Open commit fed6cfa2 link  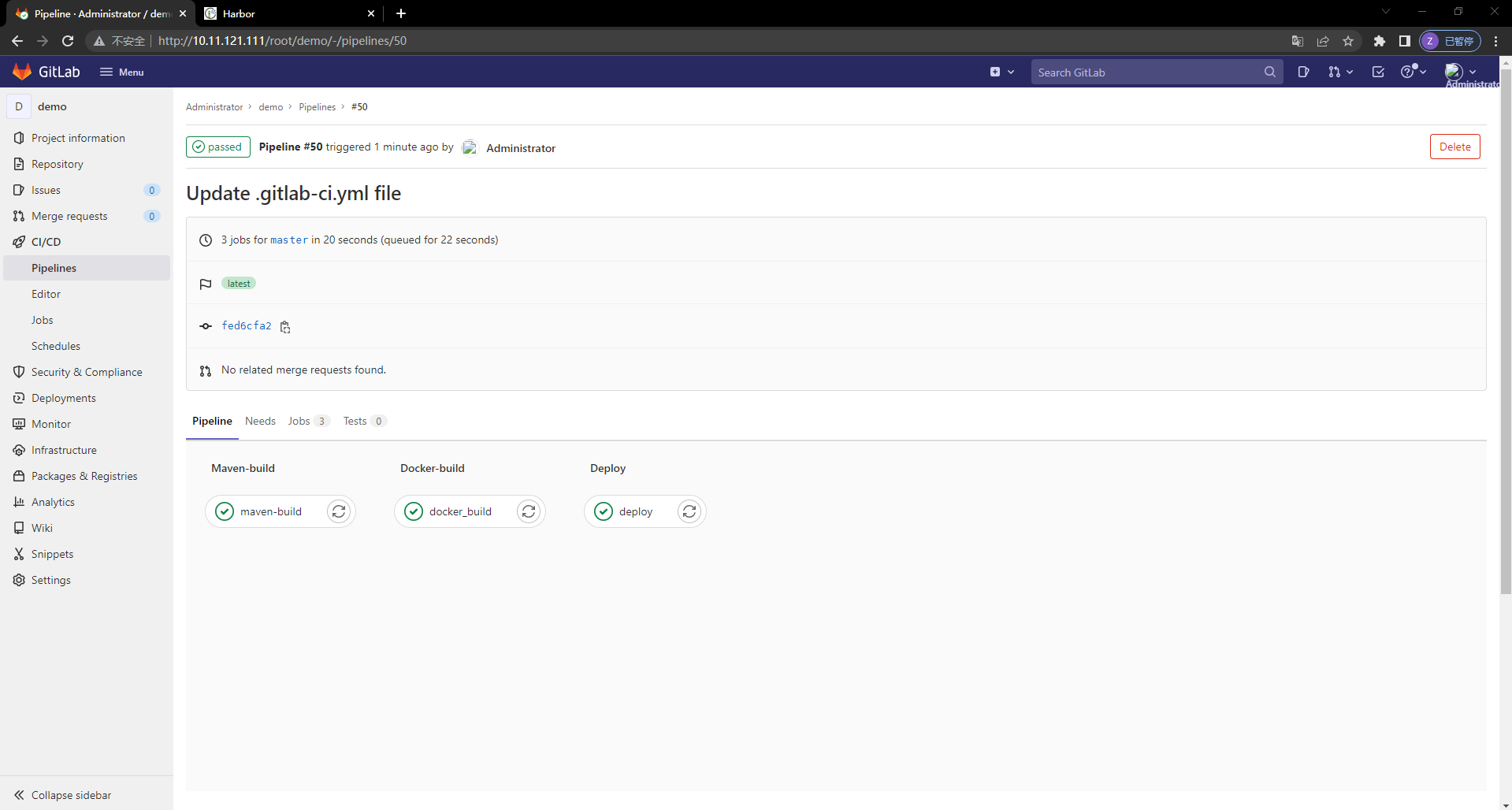(247, 325)
